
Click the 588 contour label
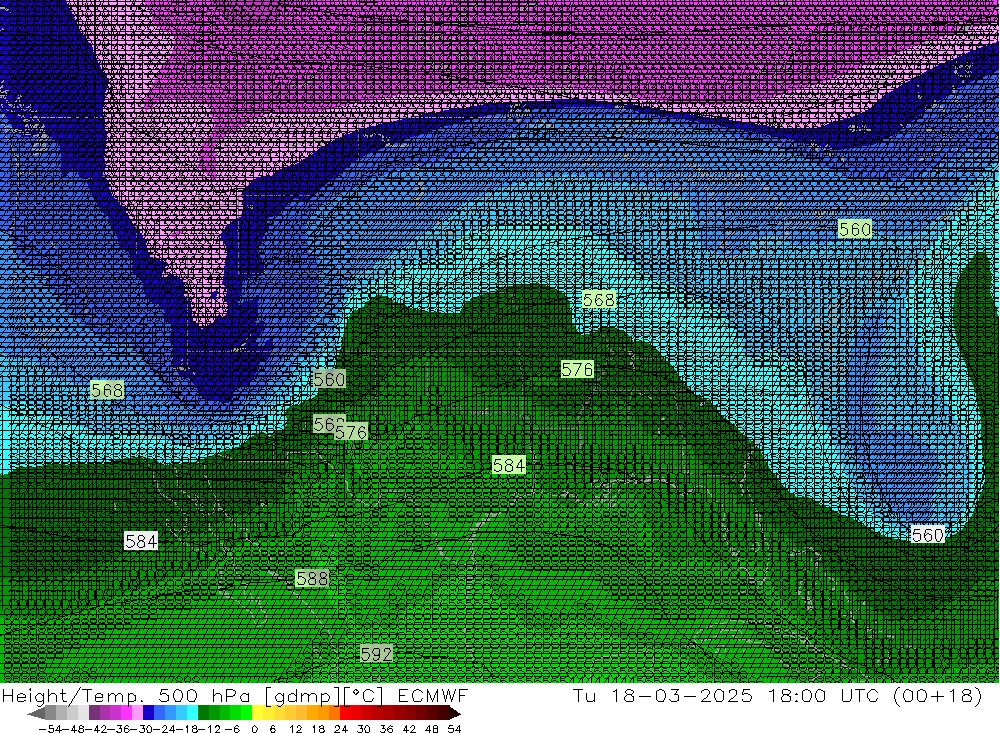312,579
